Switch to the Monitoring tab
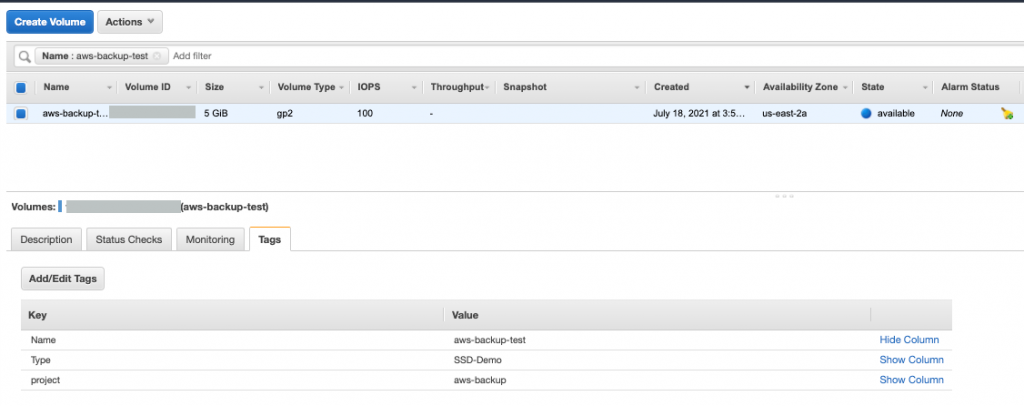 (x=210, y=240)
